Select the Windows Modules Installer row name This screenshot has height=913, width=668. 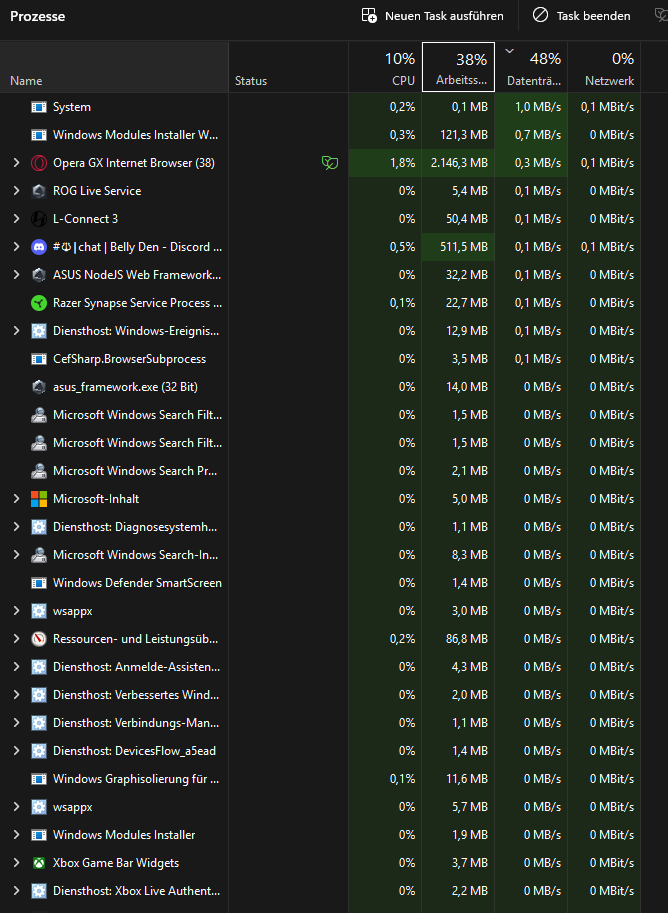click(124, 835)
